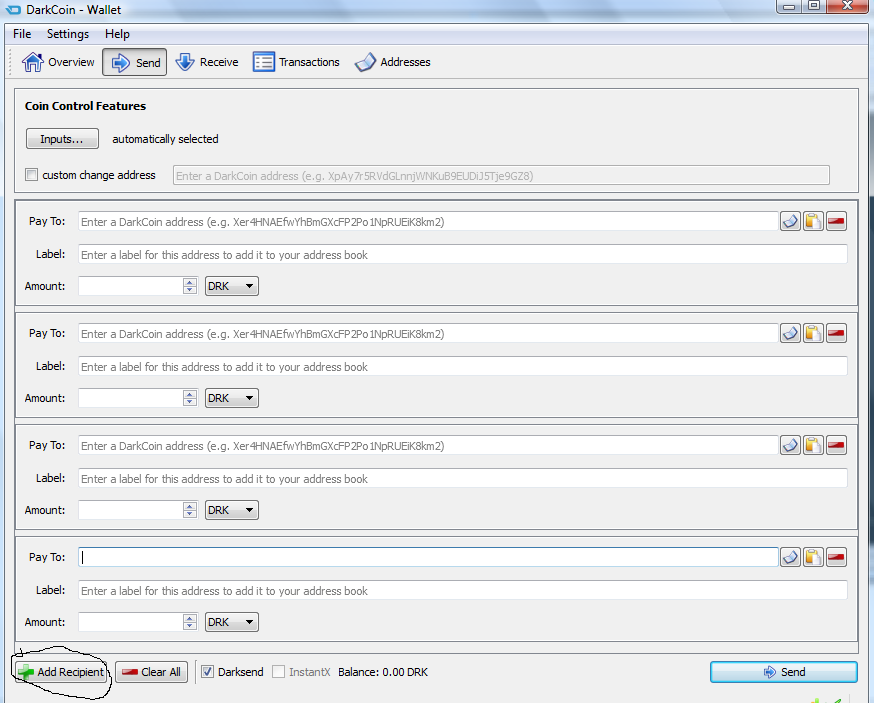Open DRK unit dropdown of fourth recipient
The height and width of the screenshot is (703, 874).
point(231,622)
